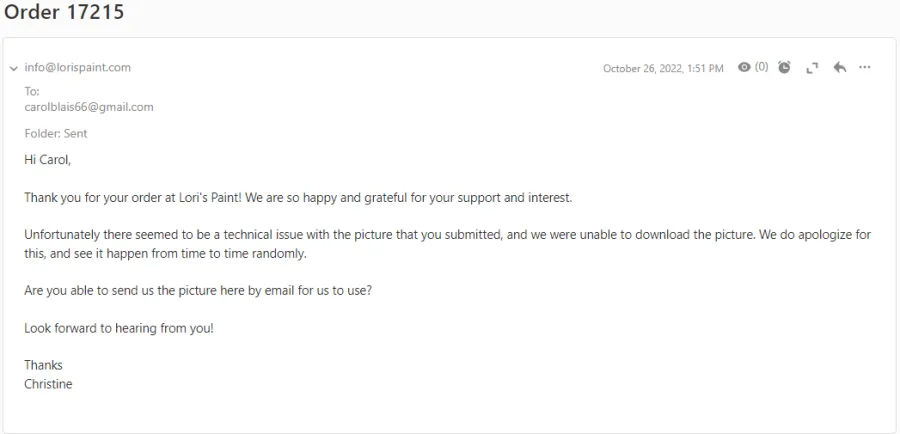Click recipient carolblais66@gmail.com
The image size is (900, 434).
pyautogui.click(x=89, y=107)
